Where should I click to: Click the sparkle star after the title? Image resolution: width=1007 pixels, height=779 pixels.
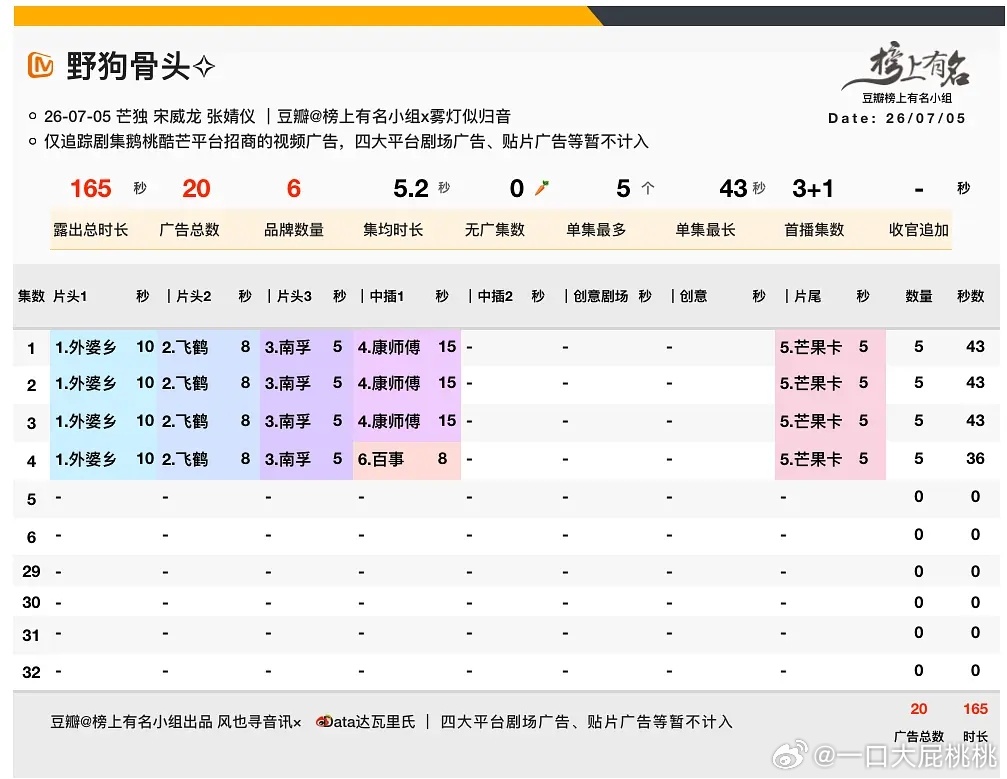[x=204, y=66]
